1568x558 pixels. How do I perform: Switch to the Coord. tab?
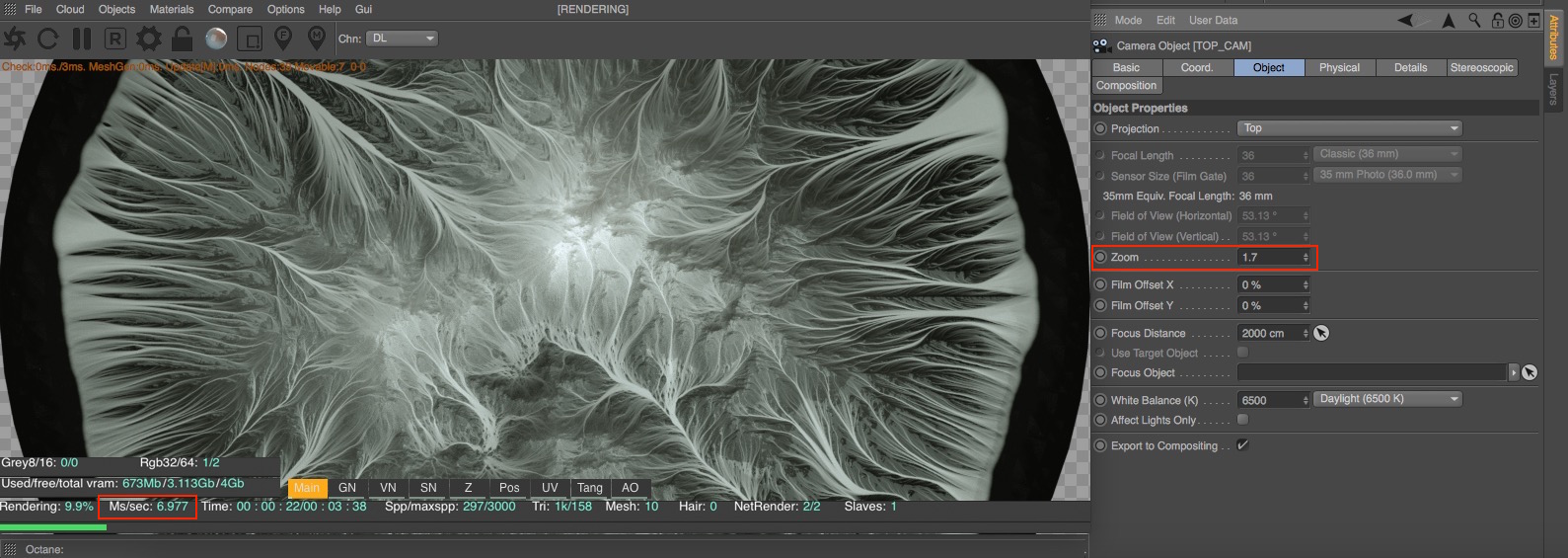tap(1197, 67)
